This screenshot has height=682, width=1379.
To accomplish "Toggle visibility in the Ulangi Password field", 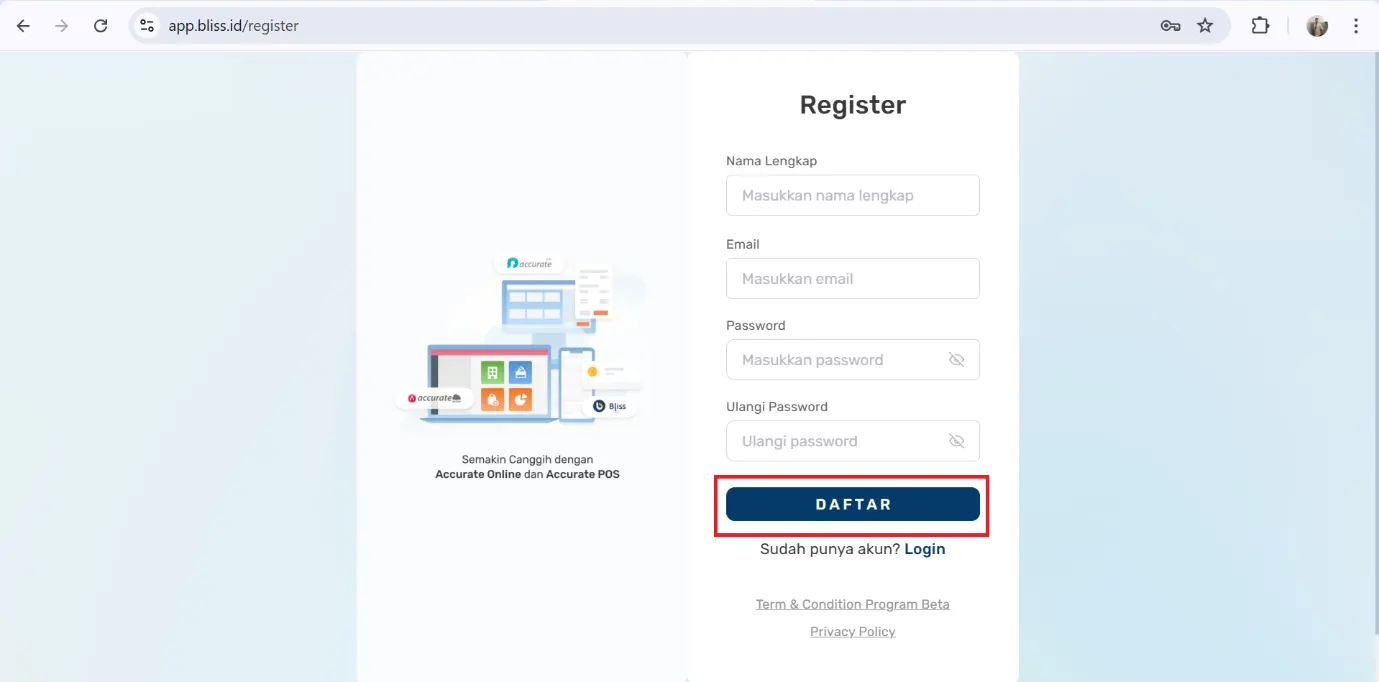I will click(x=956, y=441).
